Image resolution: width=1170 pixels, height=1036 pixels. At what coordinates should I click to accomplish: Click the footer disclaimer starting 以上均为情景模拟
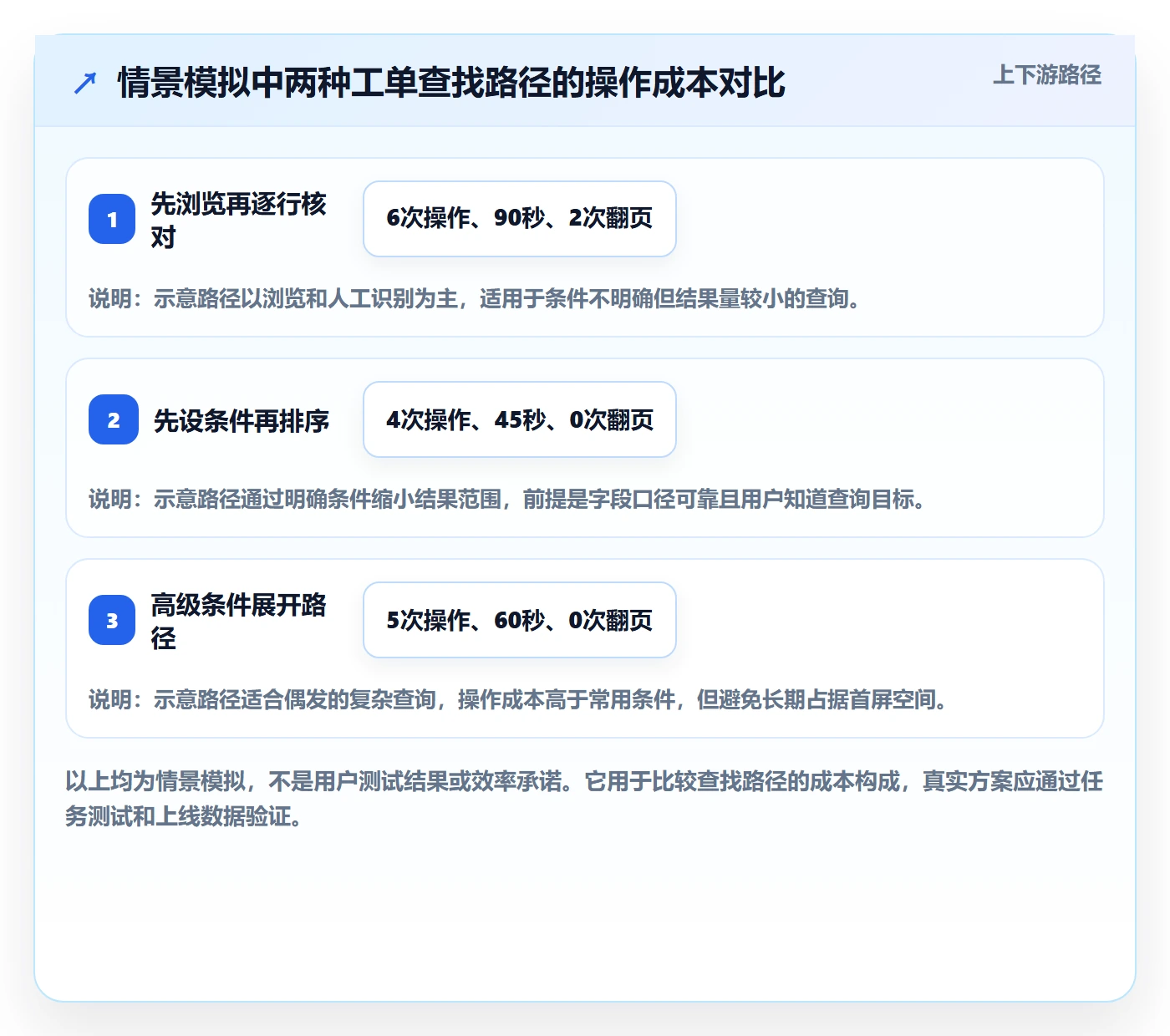point(585,799)
